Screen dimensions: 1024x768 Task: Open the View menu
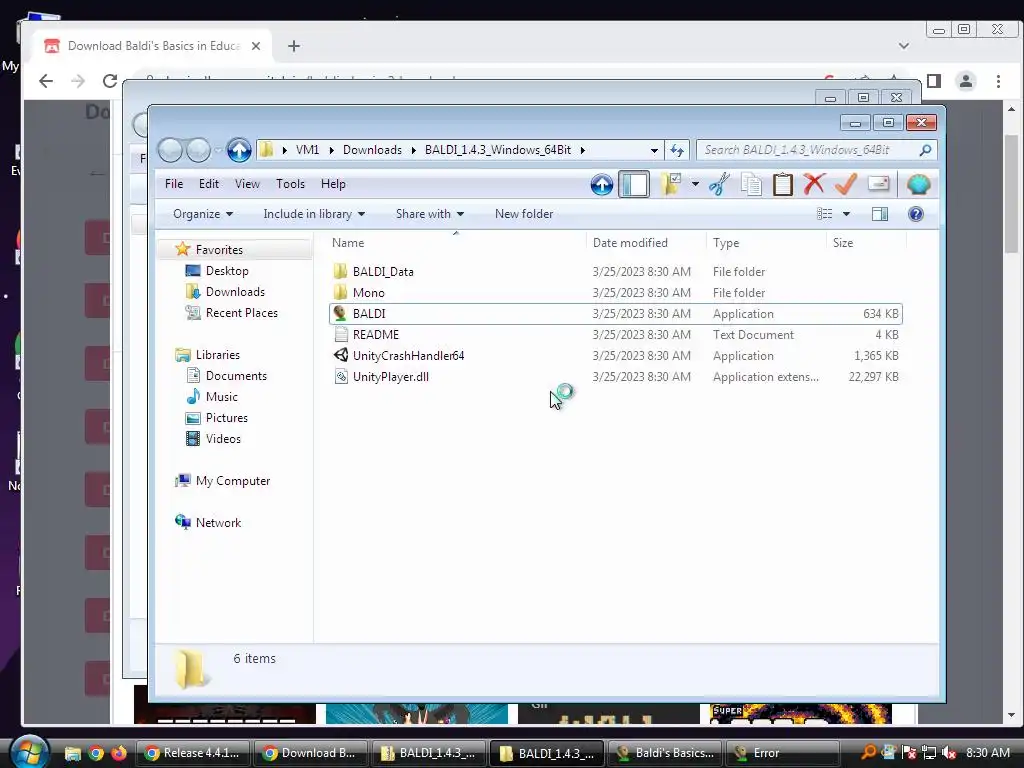point(248,184)
